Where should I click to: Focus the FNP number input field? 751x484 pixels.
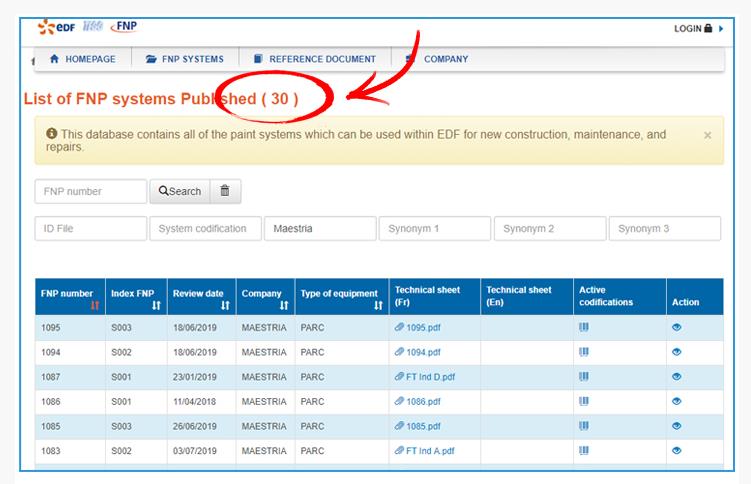(91, 191)
